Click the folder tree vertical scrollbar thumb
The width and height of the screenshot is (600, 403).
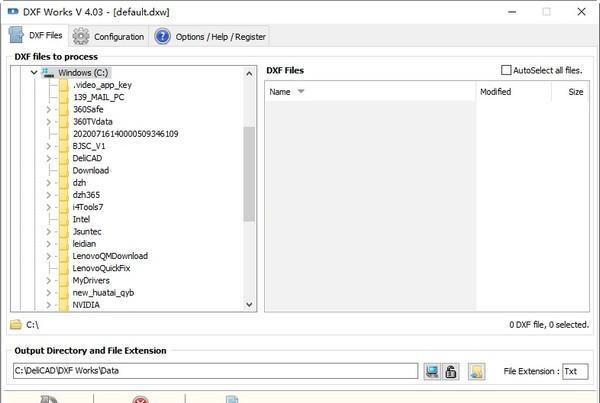(x=249, y=174)
